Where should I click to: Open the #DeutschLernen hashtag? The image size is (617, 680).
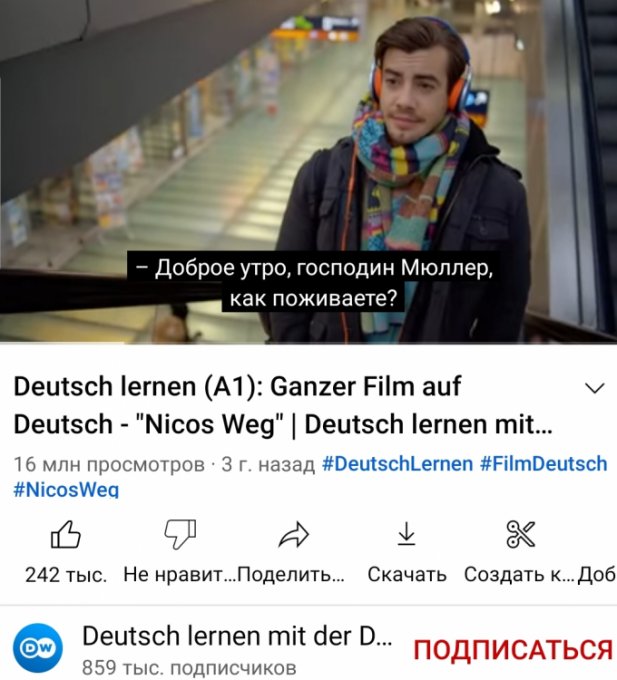click(x=397, y=464)
